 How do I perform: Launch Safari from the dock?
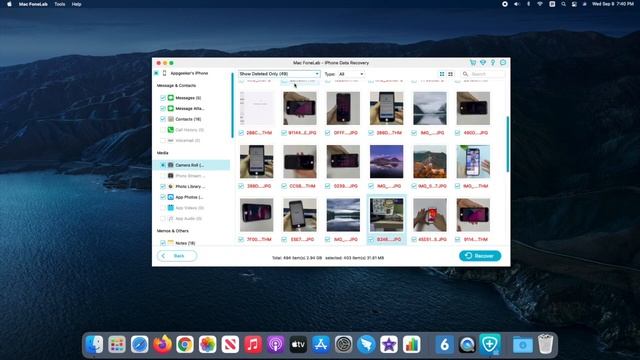[x=140, y=344]
